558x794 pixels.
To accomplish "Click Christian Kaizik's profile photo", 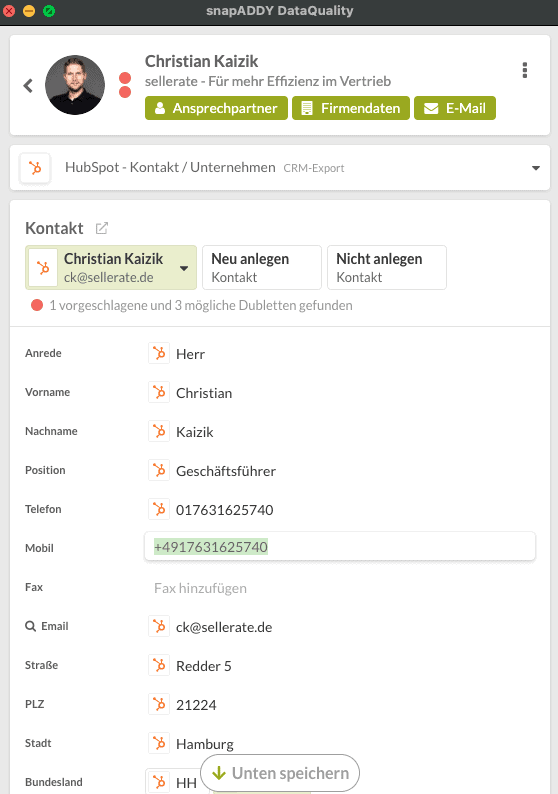I will click(x=75, y=85).
